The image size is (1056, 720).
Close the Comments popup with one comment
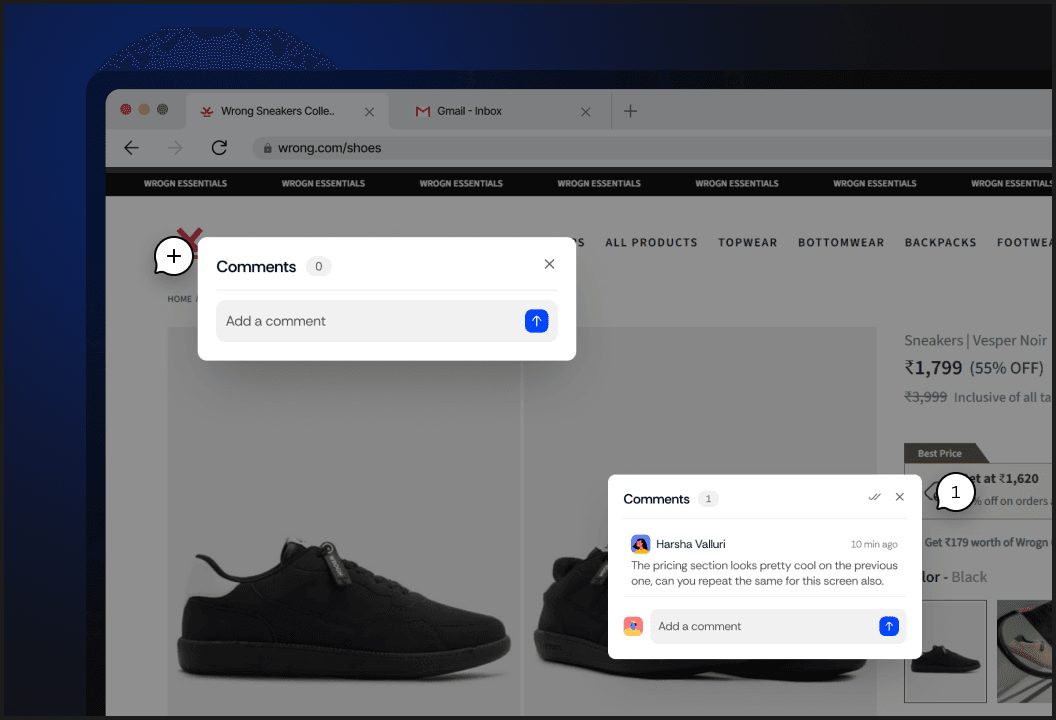[x=900, y=497]
